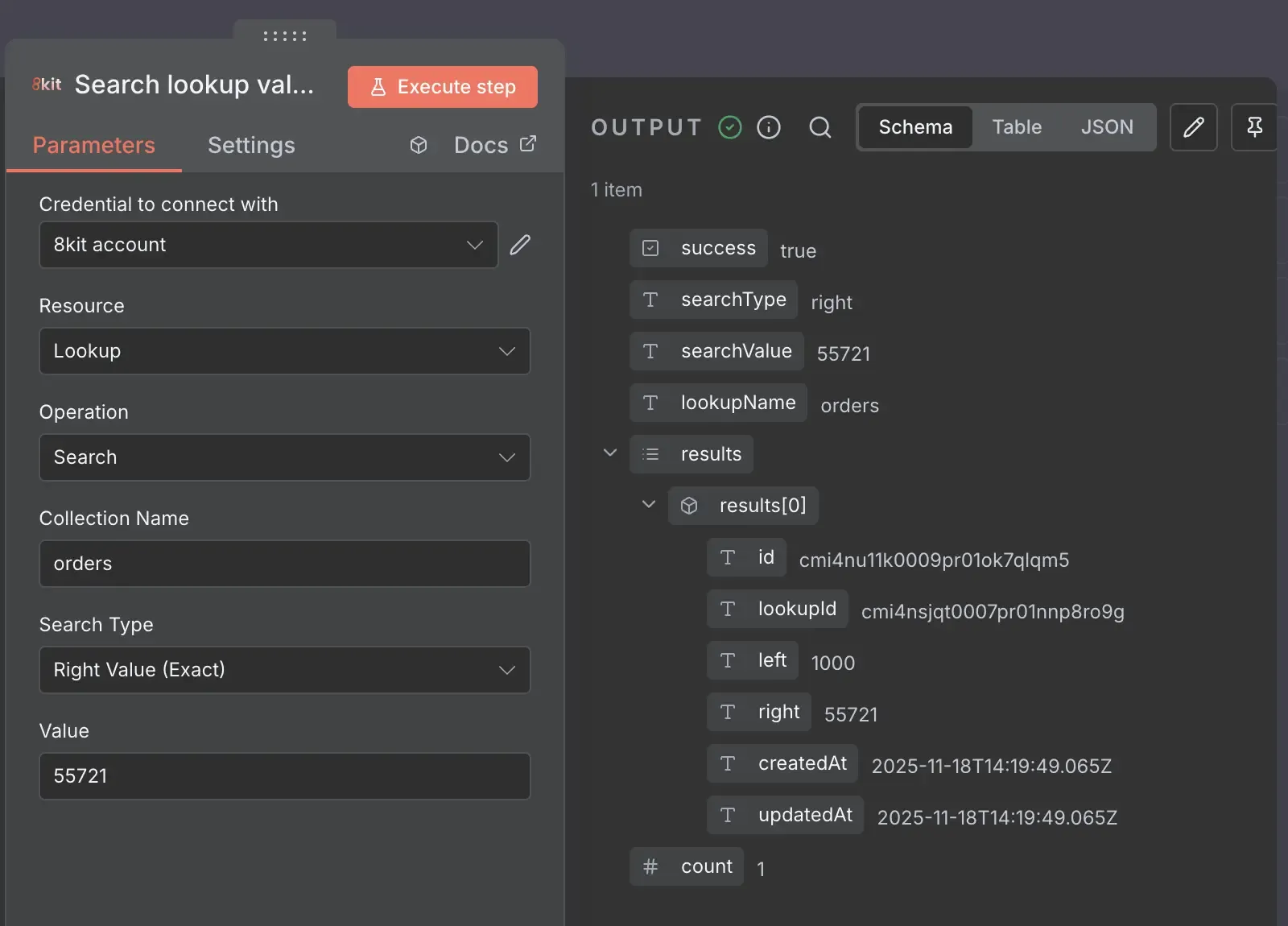Select the Schema output view
This screenshot has height=926, width=1288.
click(x=915, y=127)
